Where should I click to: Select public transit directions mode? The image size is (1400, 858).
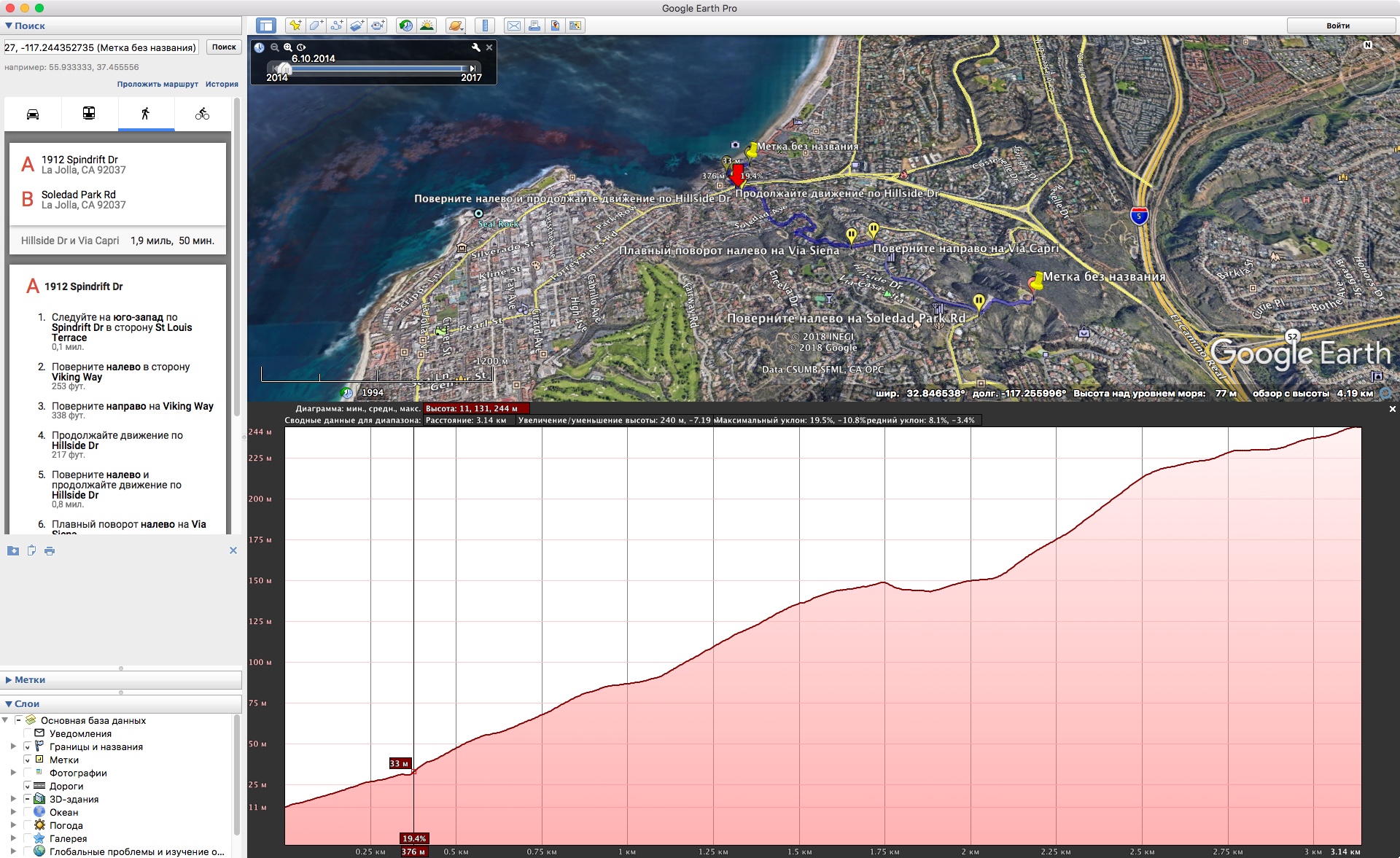[x=89, y=114]
